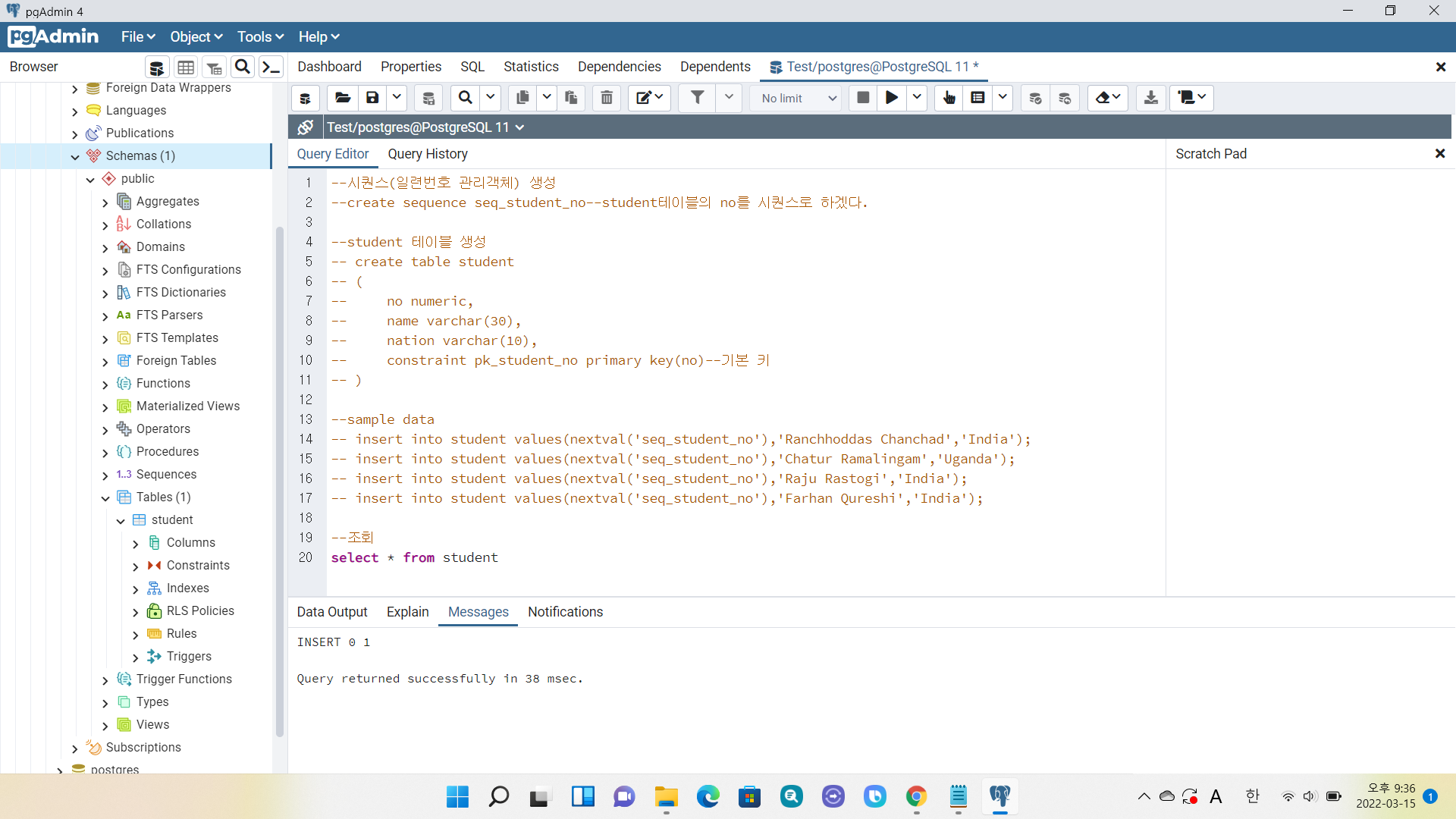This screenshot has height=819, width=1456.
Task: Expand the Sequences tree node
Action: click(x=105, y=475)
